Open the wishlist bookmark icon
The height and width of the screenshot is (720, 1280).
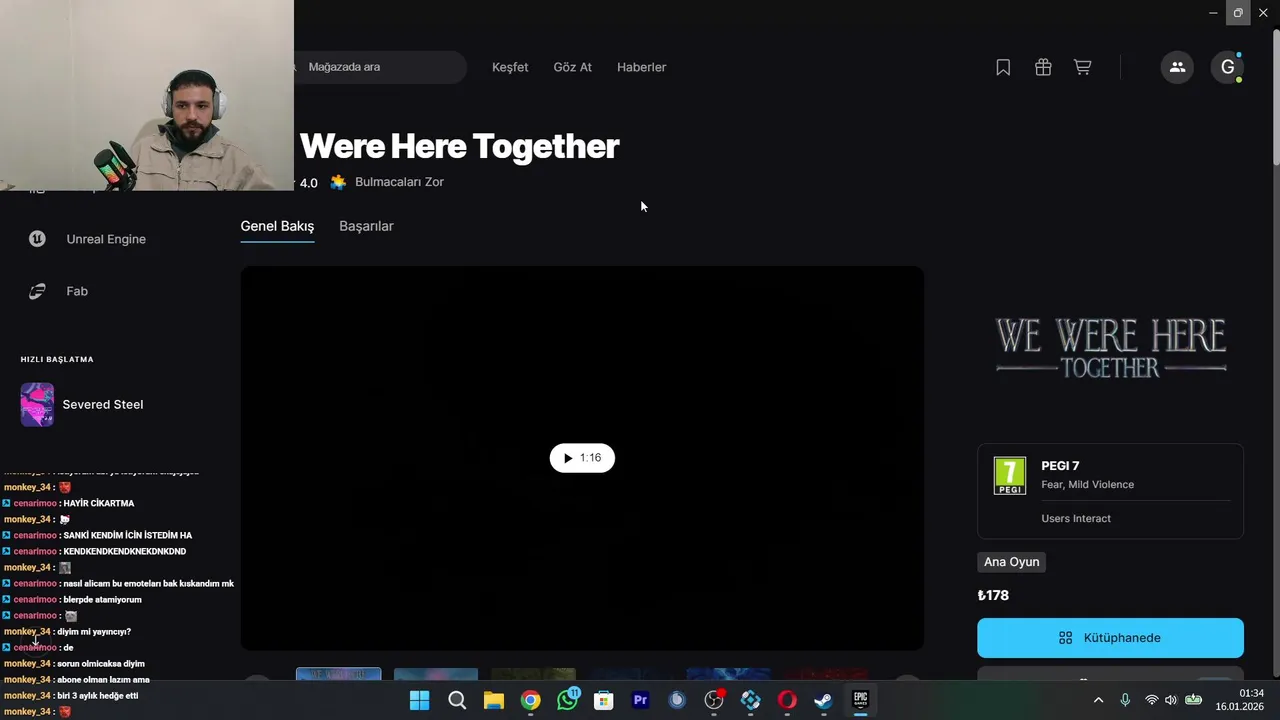coord(1003,67)
